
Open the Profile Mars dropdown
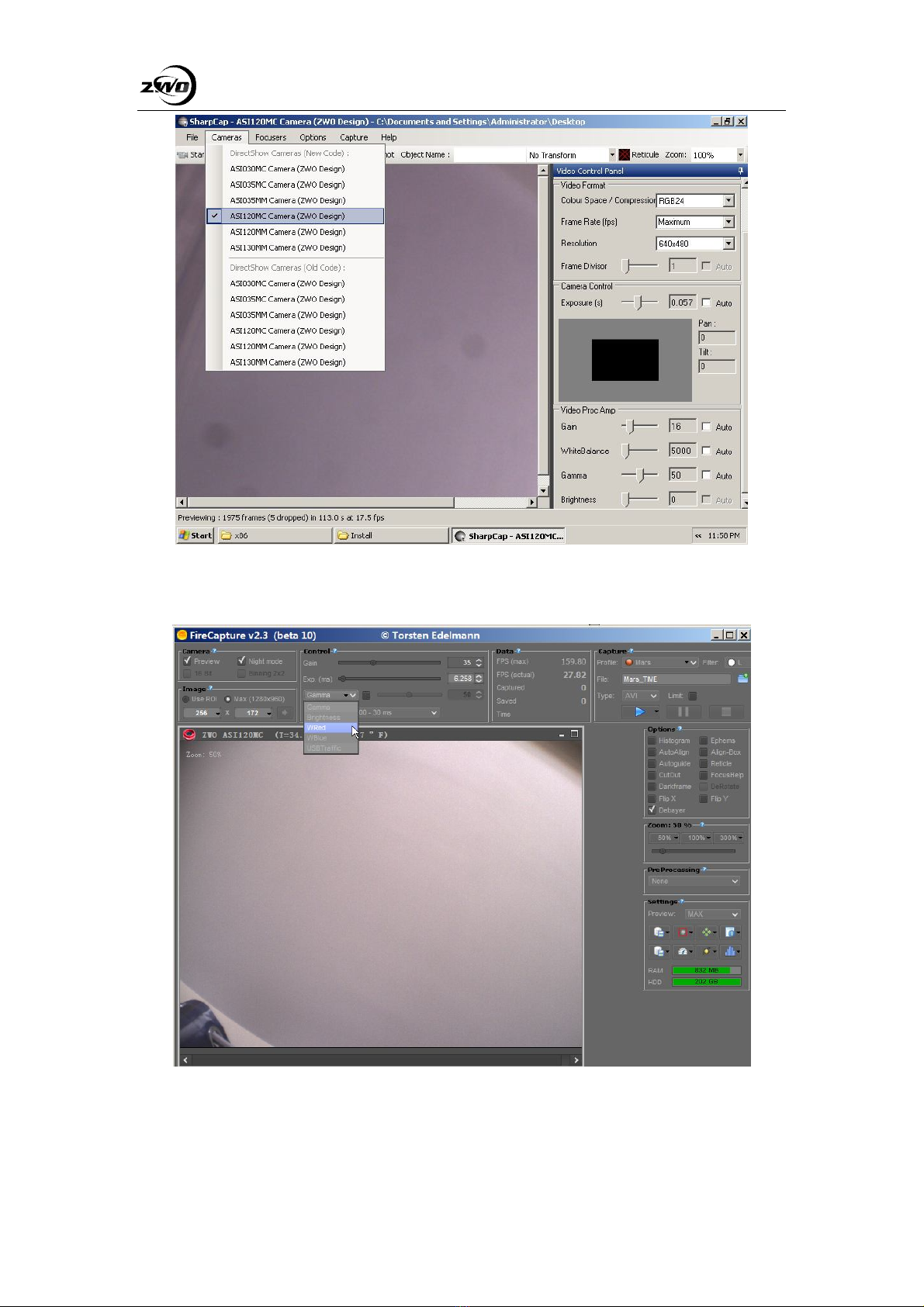(x=660, y=662)
